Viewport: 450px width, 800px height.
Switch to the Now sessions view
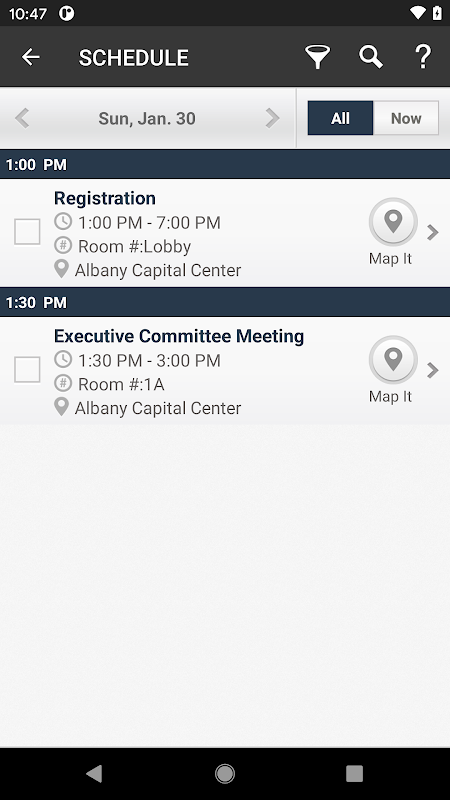coord(406,118)
